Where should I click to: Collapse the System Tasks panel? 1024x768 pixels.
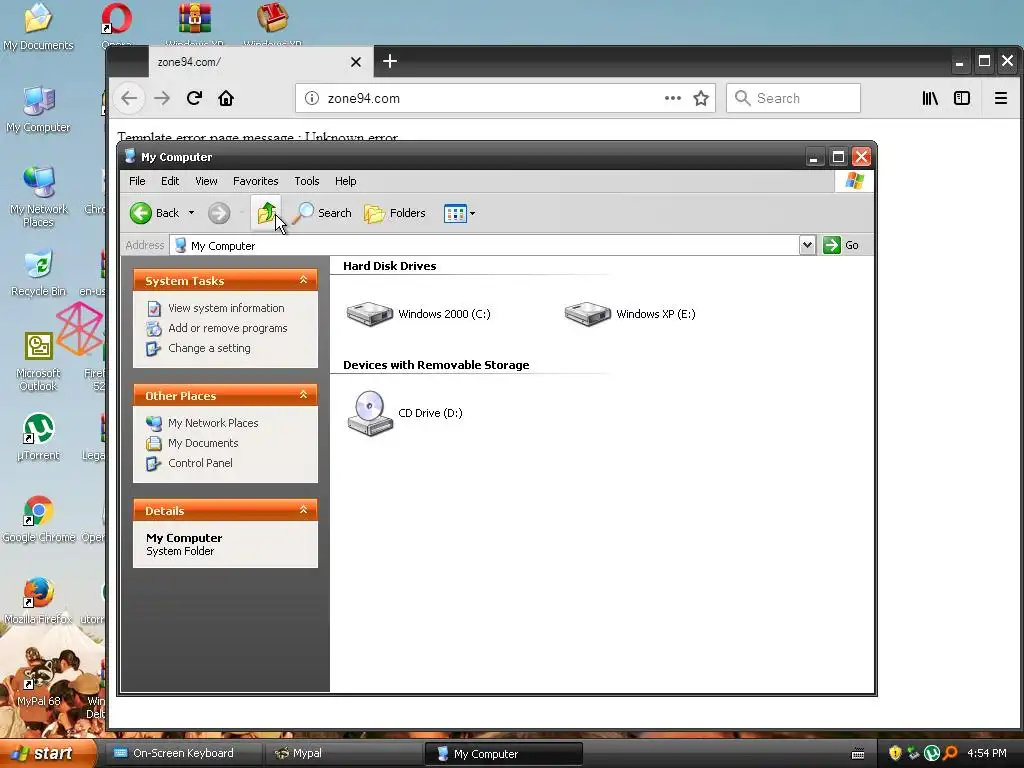[x=303, y=280]
